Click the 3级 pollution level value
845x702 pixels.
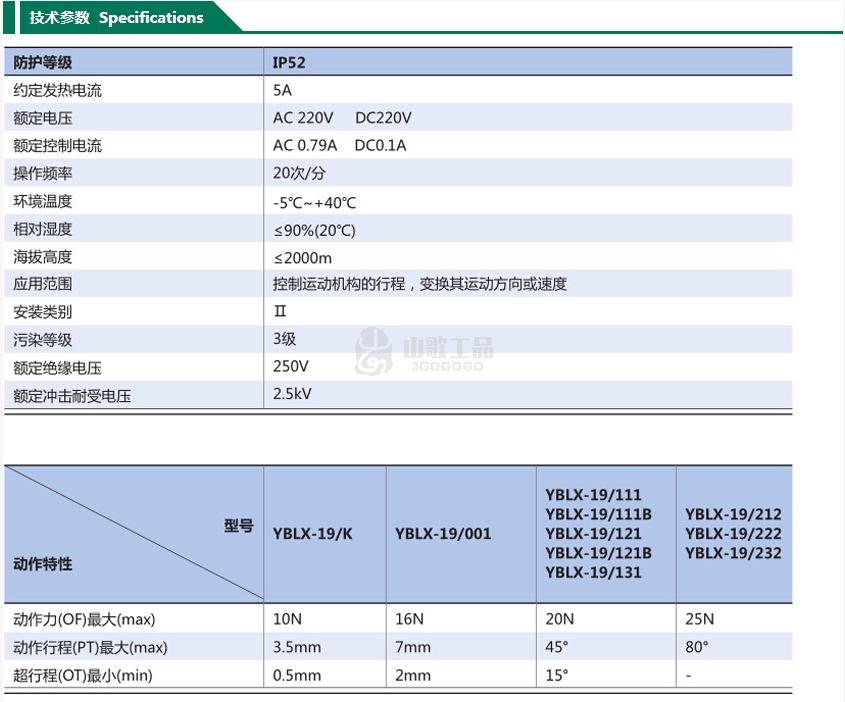point(285,339)
